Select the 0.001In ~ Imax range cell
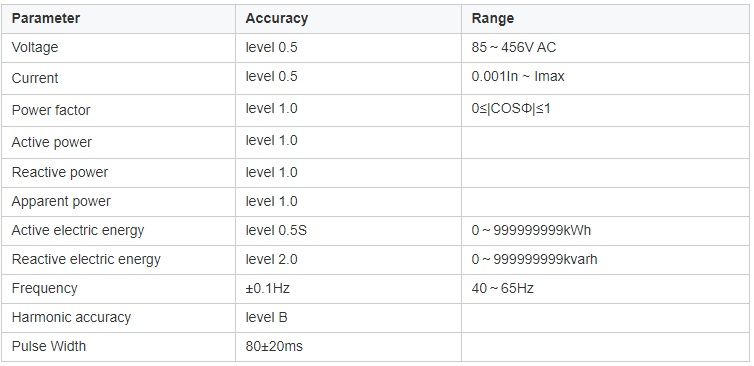Screen dimensions: 754x366 coord(605,78)
